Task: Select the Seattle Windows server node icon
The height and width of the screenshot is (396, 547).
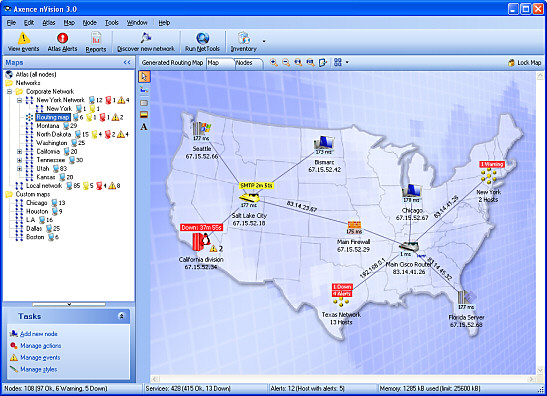Action: [202, 129]
